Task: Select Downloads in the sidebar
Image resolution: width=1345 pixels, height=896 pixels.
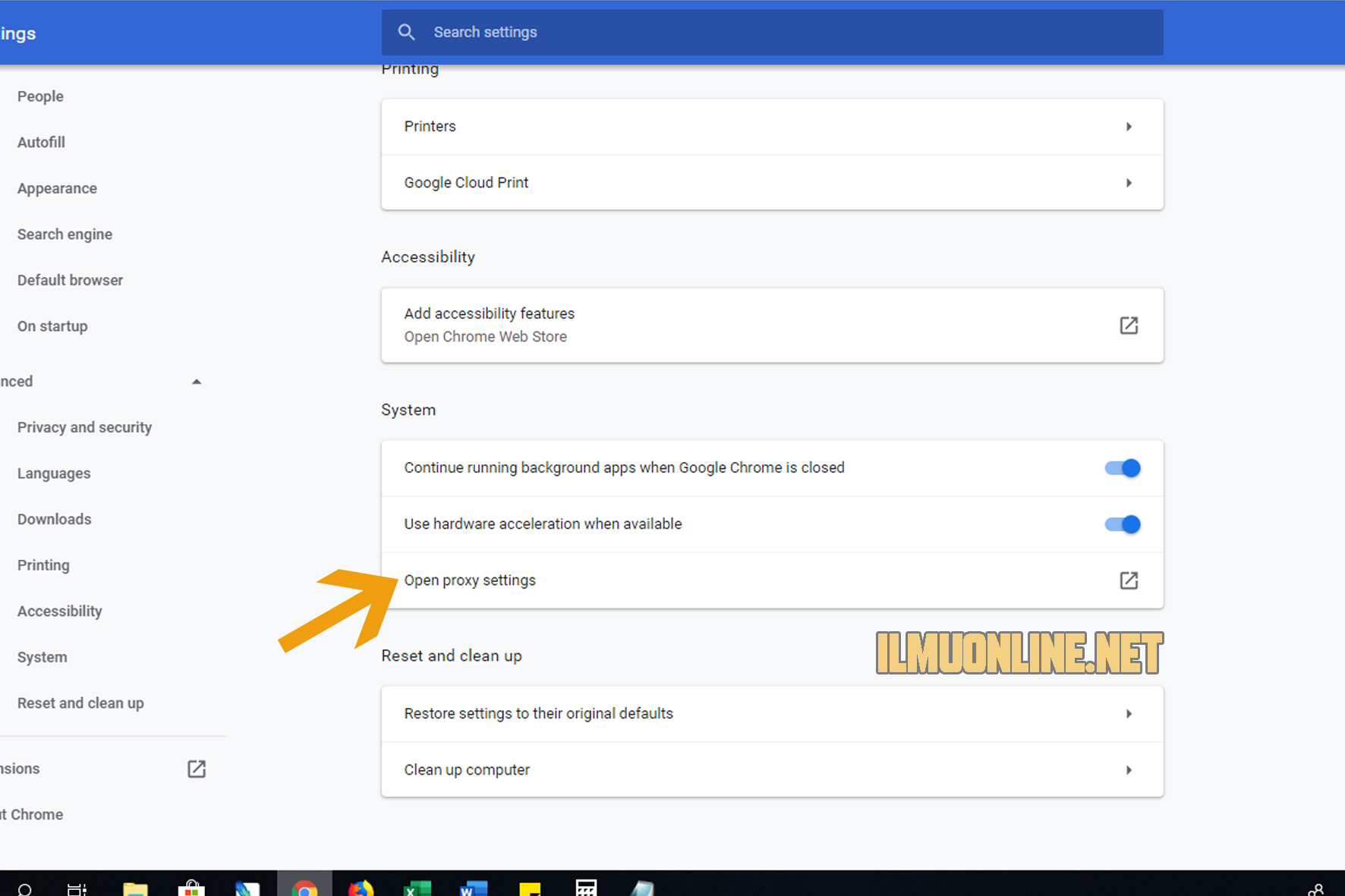Action: click(x=54, y=519)
